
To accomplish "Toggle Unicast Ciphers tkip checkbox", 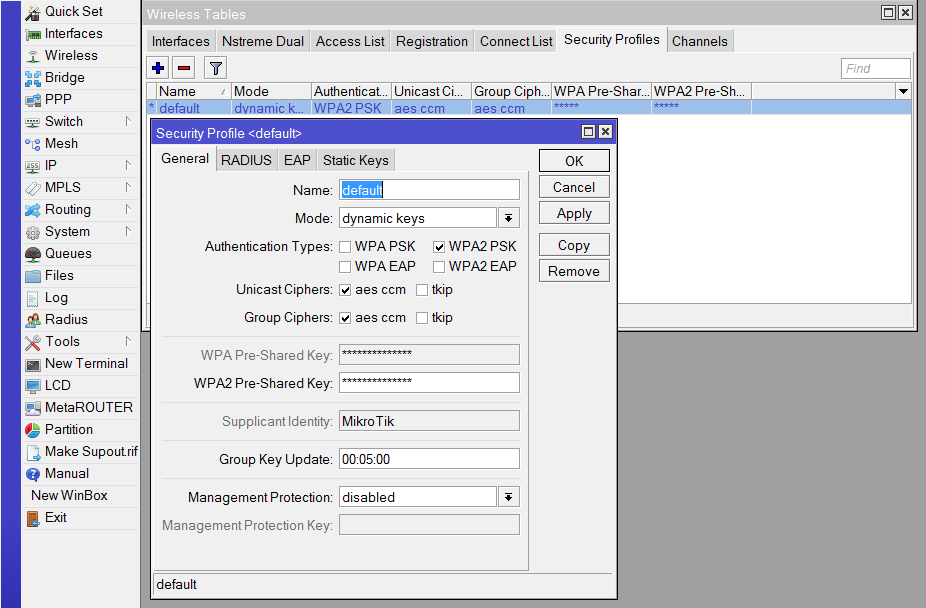I will pos(422,290).
